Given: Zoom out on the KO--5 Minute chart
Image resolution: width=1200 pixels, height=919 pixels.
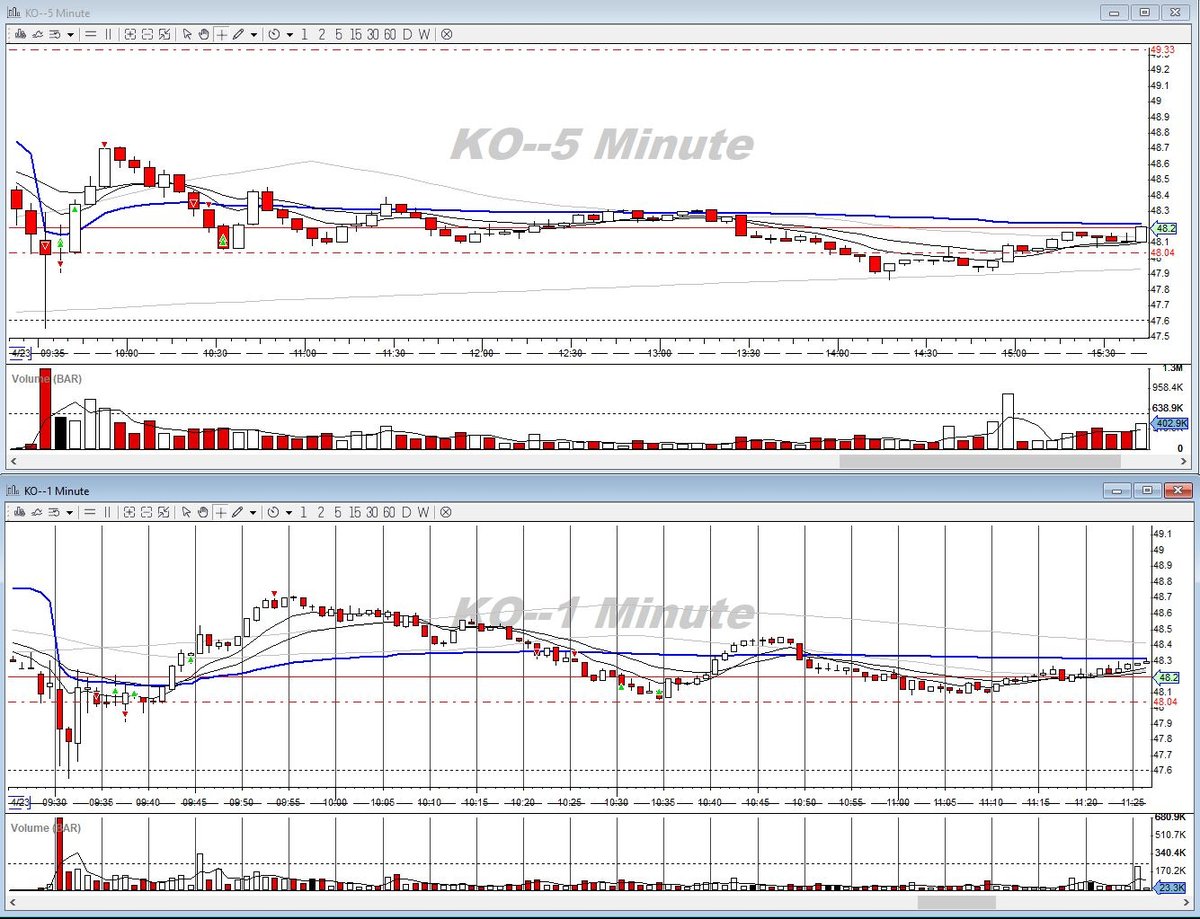Looking at the screenshot, I should click(147, 34).
